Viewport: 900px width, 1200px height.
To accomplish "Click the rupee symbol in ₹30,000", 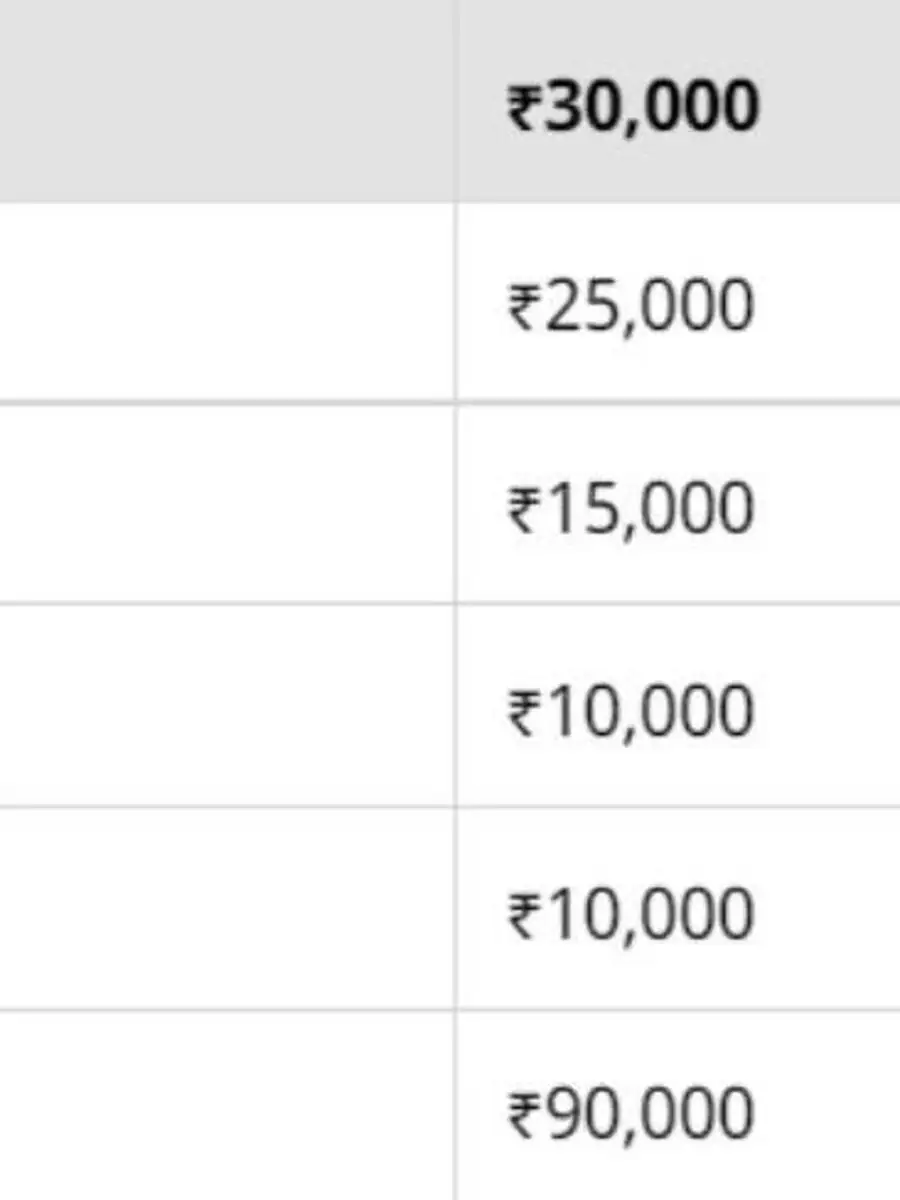I will click(x=524, y=108).
